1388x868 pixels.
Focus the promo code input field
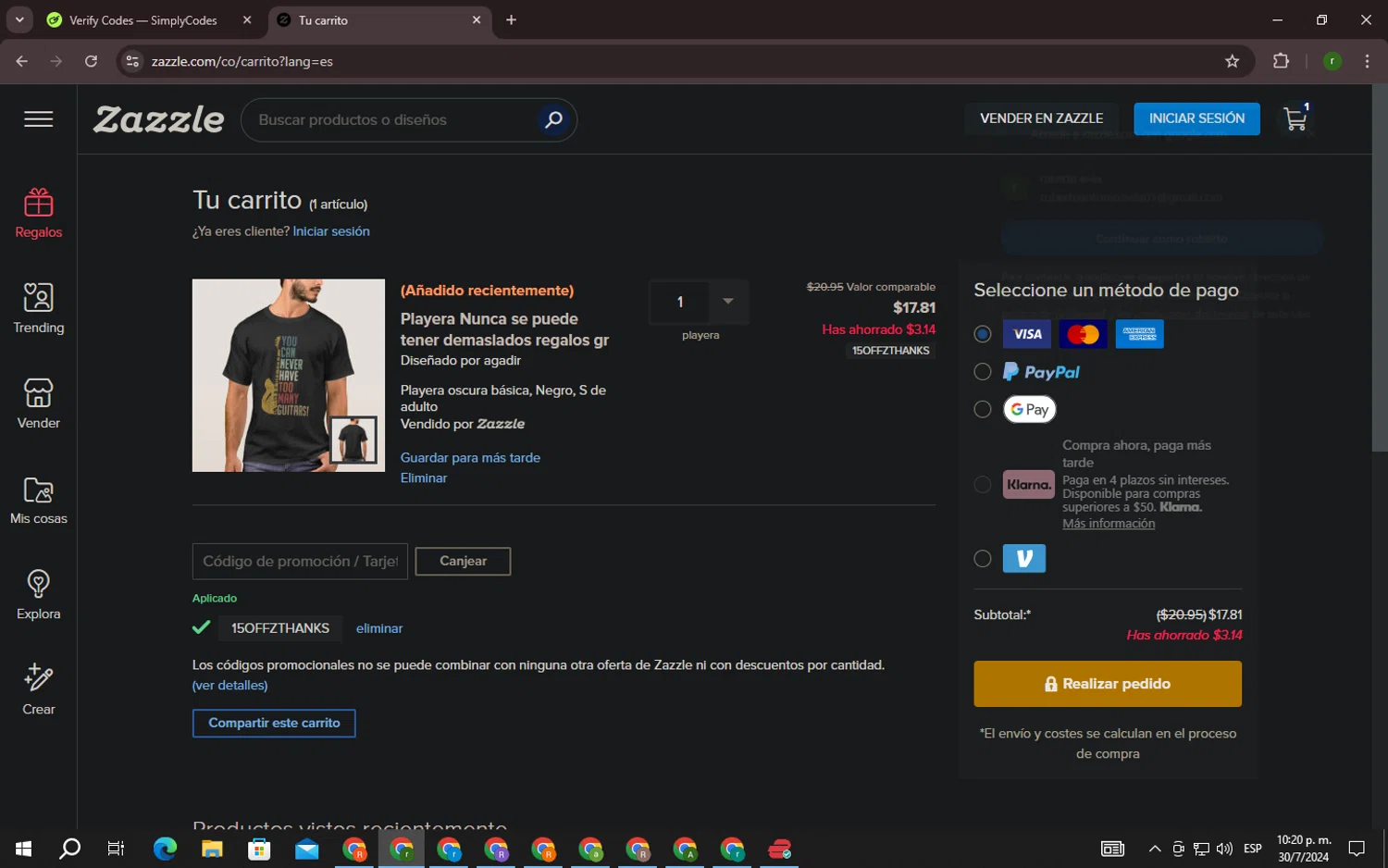(x=300, y=562)
